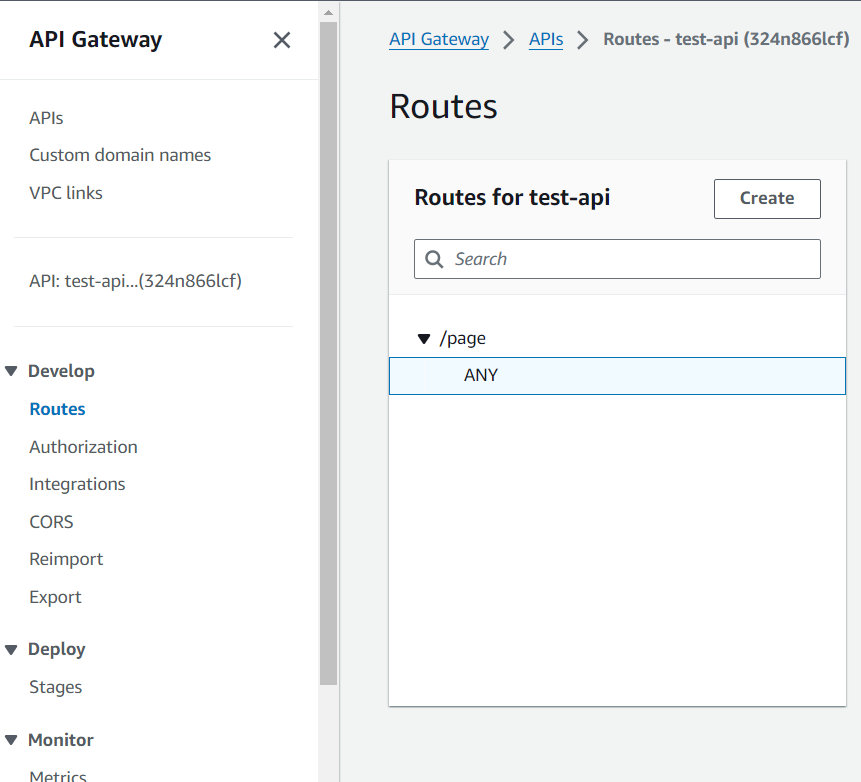Close the API Gateway side panel
The width and height of the screenshot is (861, 782).
(x=282, y=40)
